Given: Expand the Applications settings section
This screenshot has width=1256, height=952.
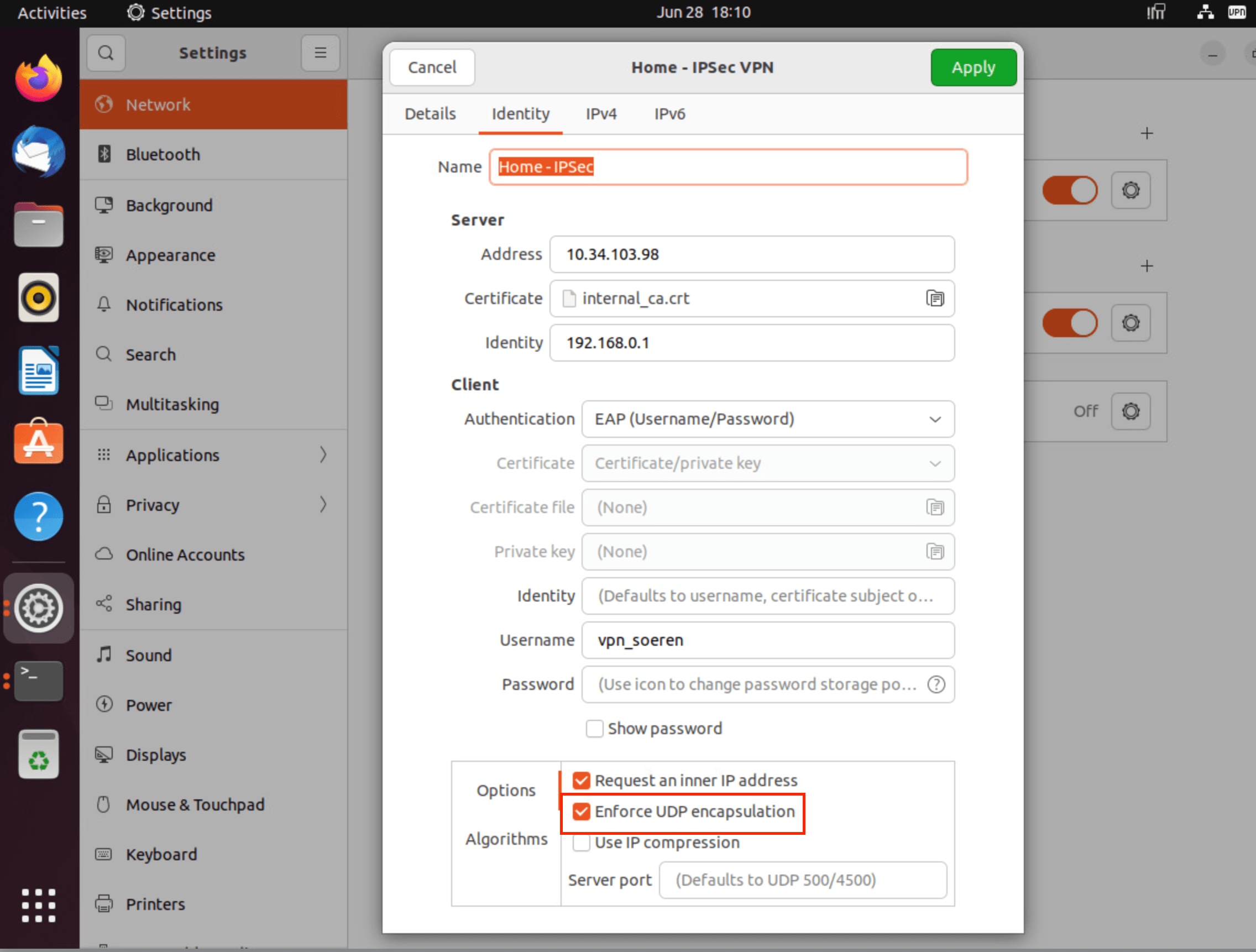Looking at the screenshot, I should 212,454.
